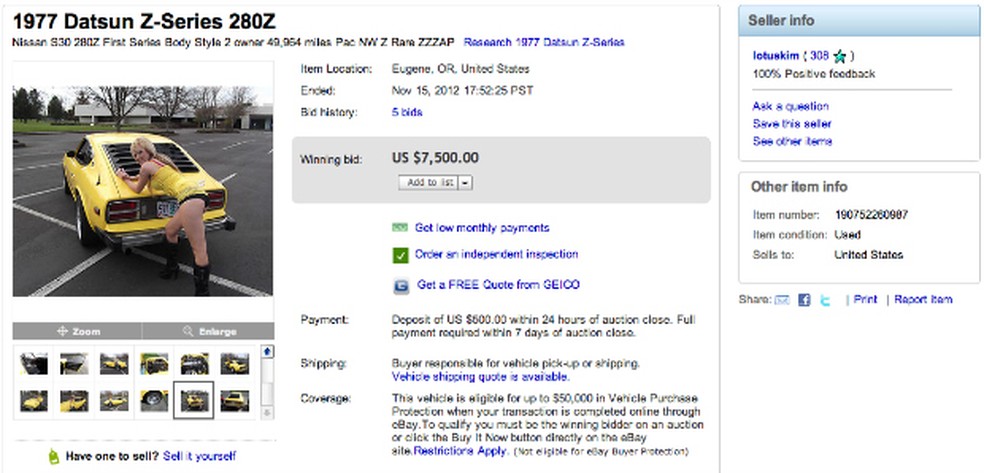Open the Add to list dropdown arrow
Viewport: 984px width, 473px height.
point(466,183)
